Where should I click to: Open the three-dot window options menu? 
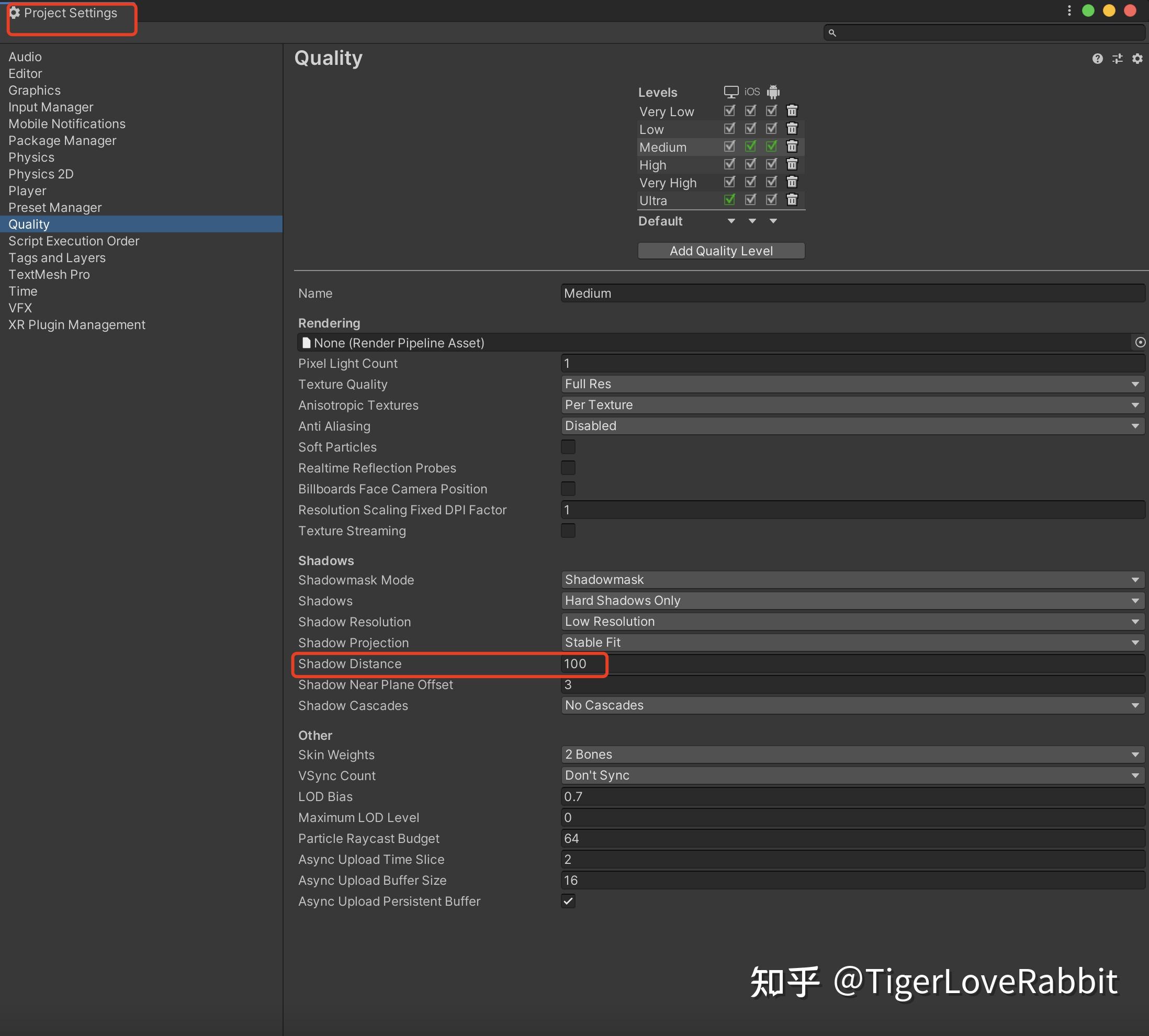[1069, 11]
